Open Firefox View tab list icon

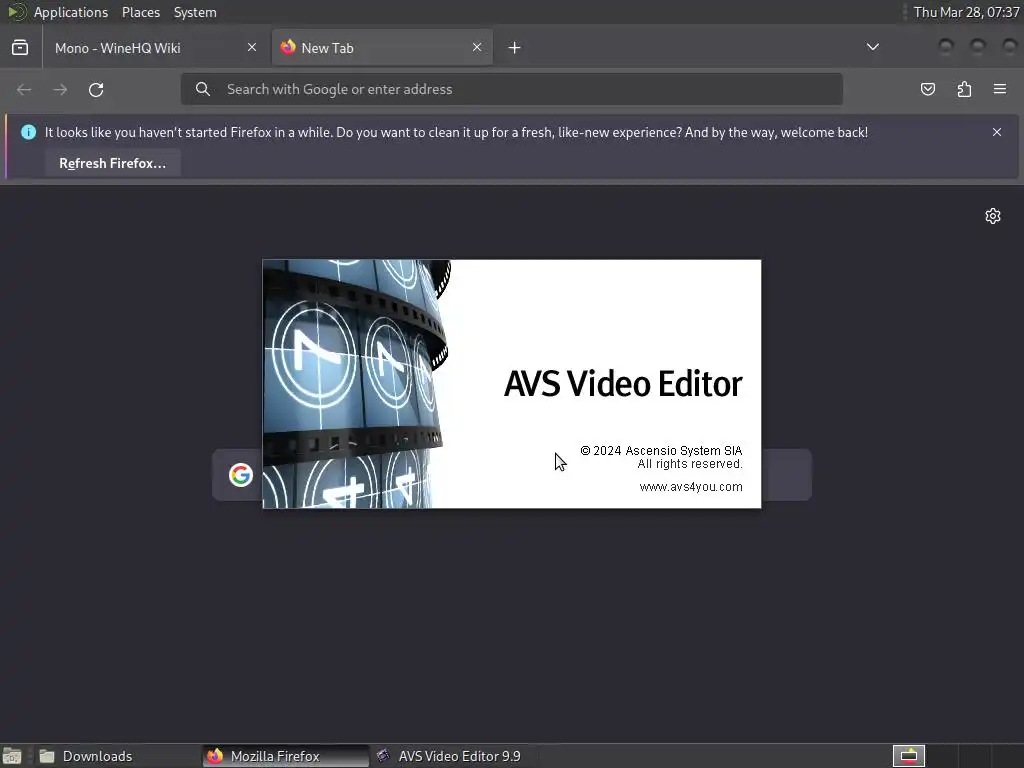[x=20, y=48]
